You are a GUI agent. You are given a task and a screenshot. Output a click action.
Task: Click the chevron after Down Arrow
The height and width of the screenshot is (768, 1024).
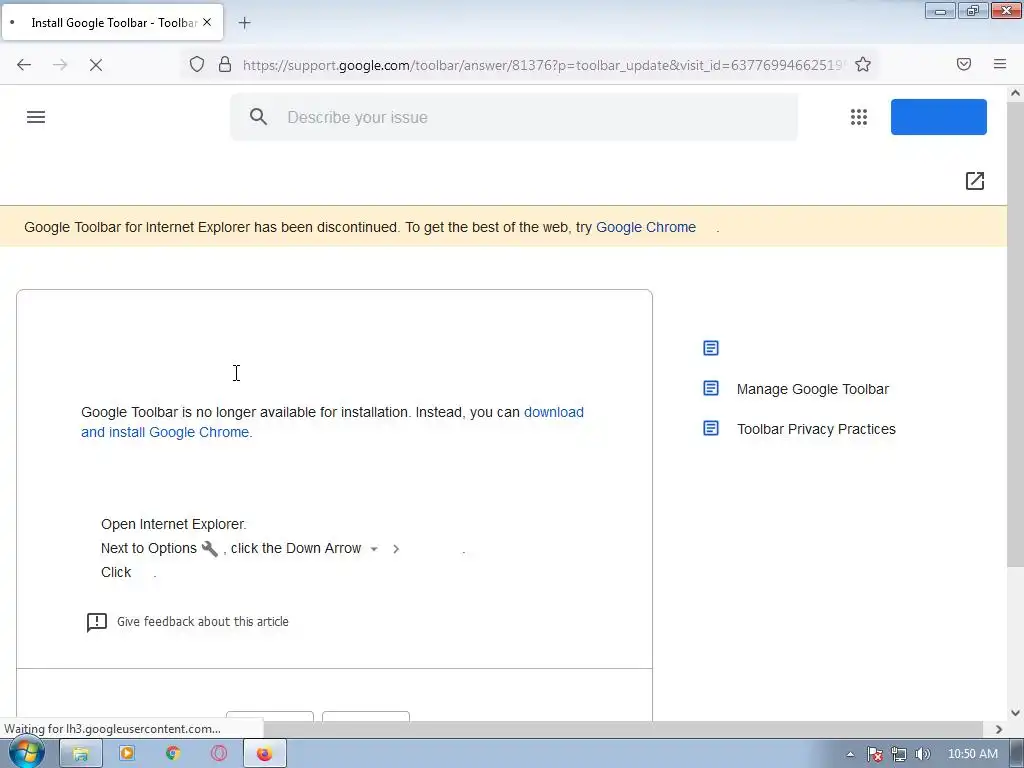396,549
